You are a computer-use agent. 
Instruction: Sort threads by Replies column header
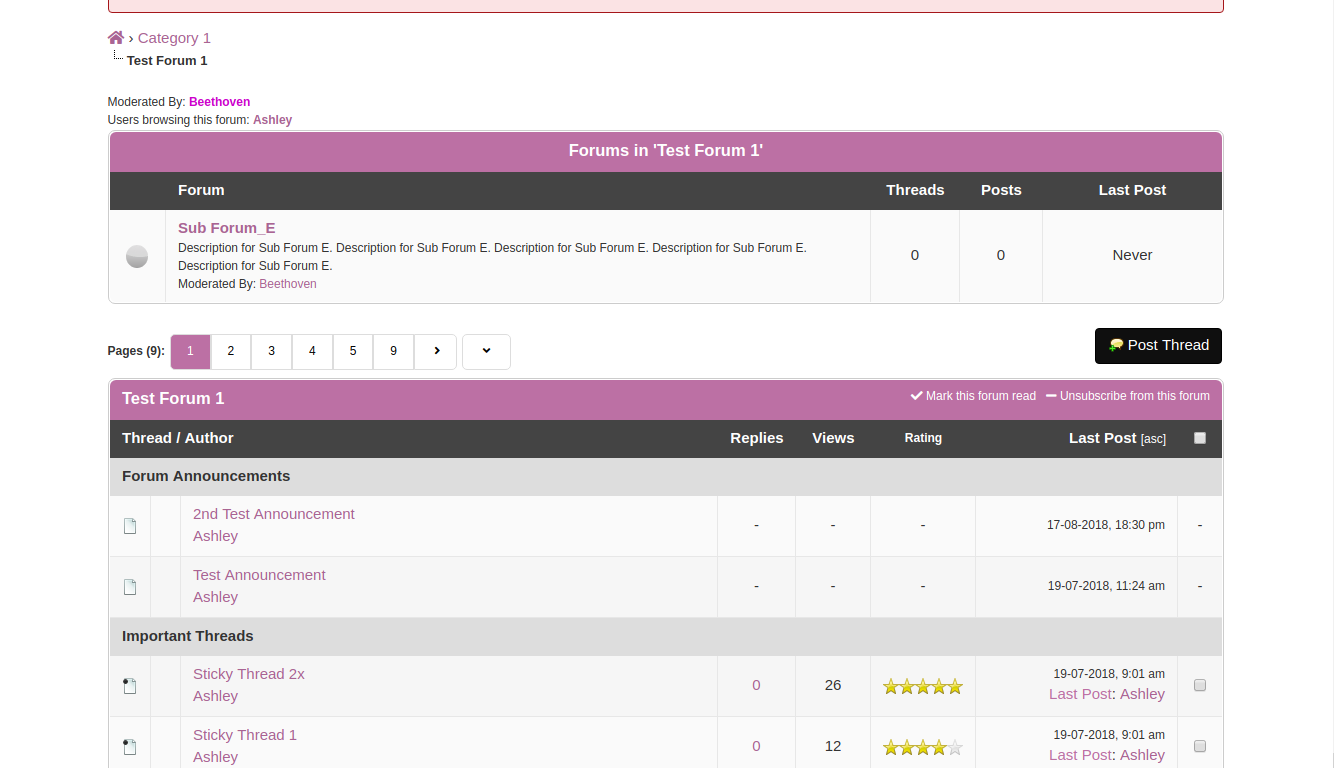click(756, 438)
